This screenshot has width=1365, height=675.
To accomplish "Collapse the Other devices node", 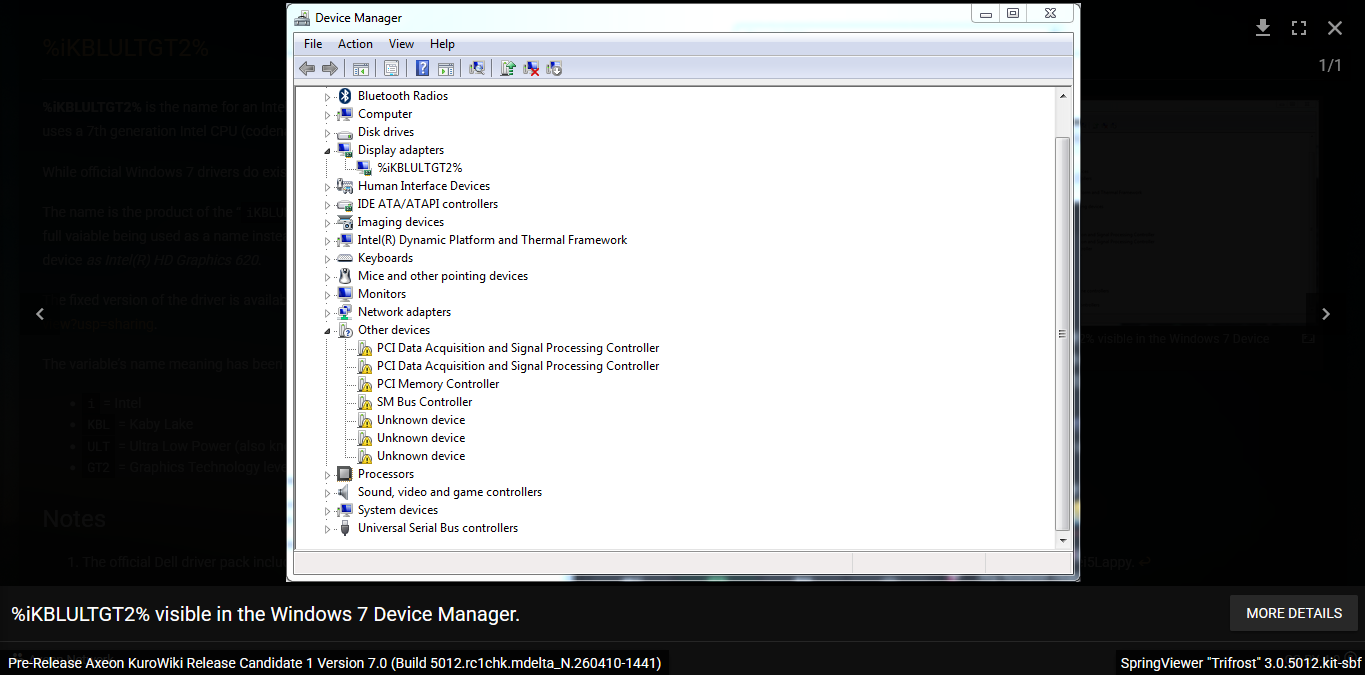I will (327, 330).
